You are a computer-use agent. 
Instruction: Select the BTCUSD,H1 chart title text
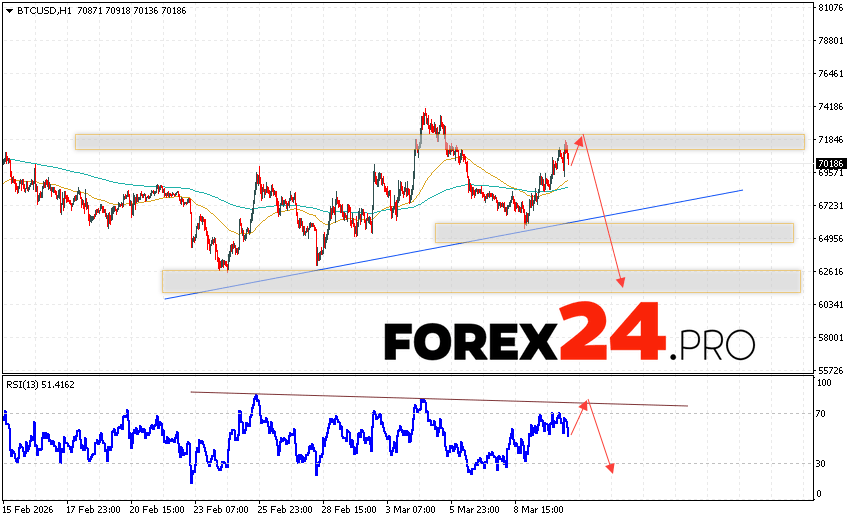[41, 10]
